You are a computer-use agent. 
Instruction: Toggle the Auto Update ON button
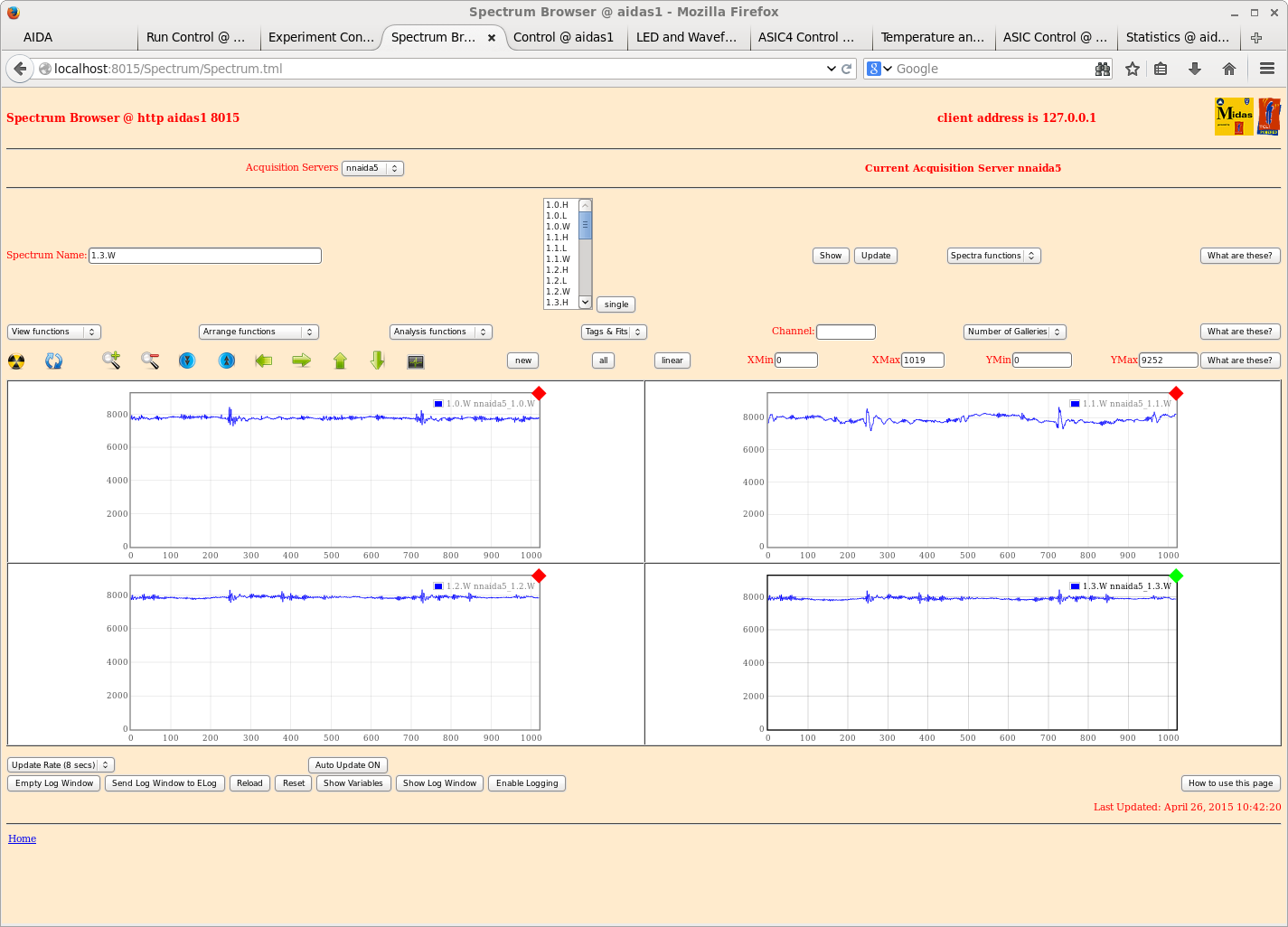coord(348,765)
